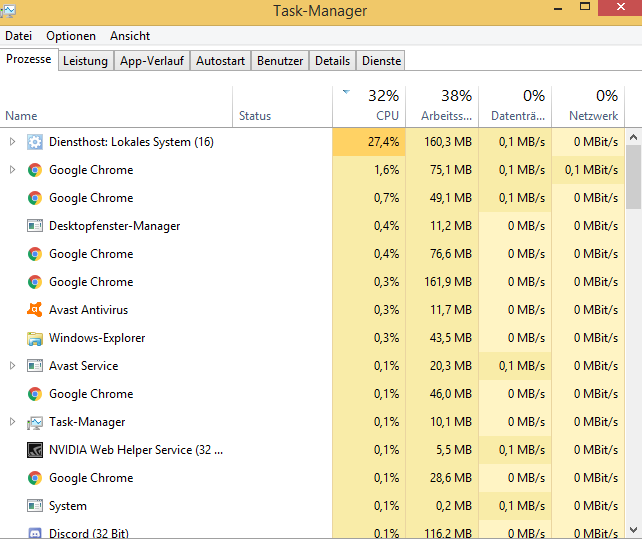
Task: Expand the Avast Service process group
Action: coord(12,365)
